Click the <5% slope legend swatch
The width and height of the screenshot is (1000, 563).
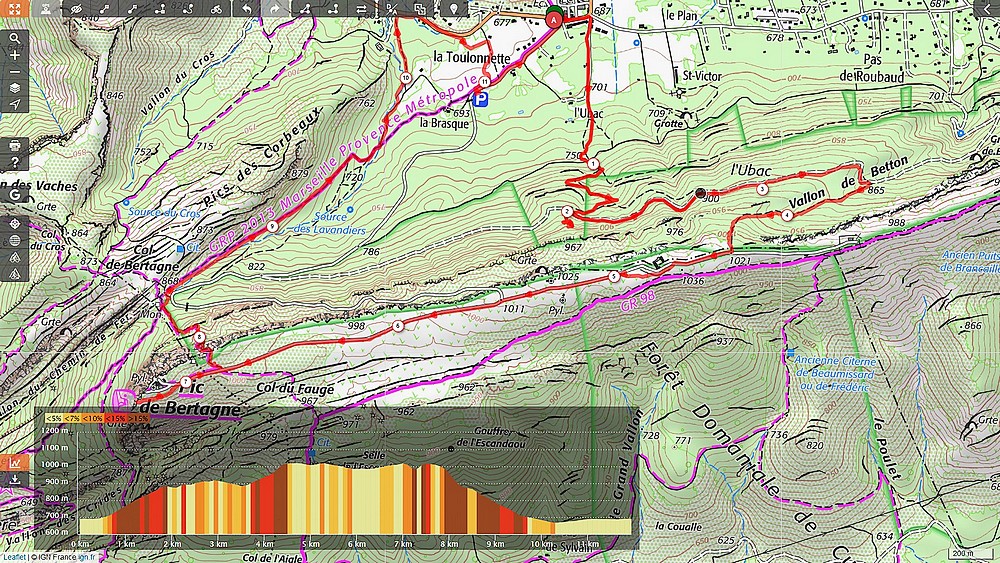tap(54, 418)
